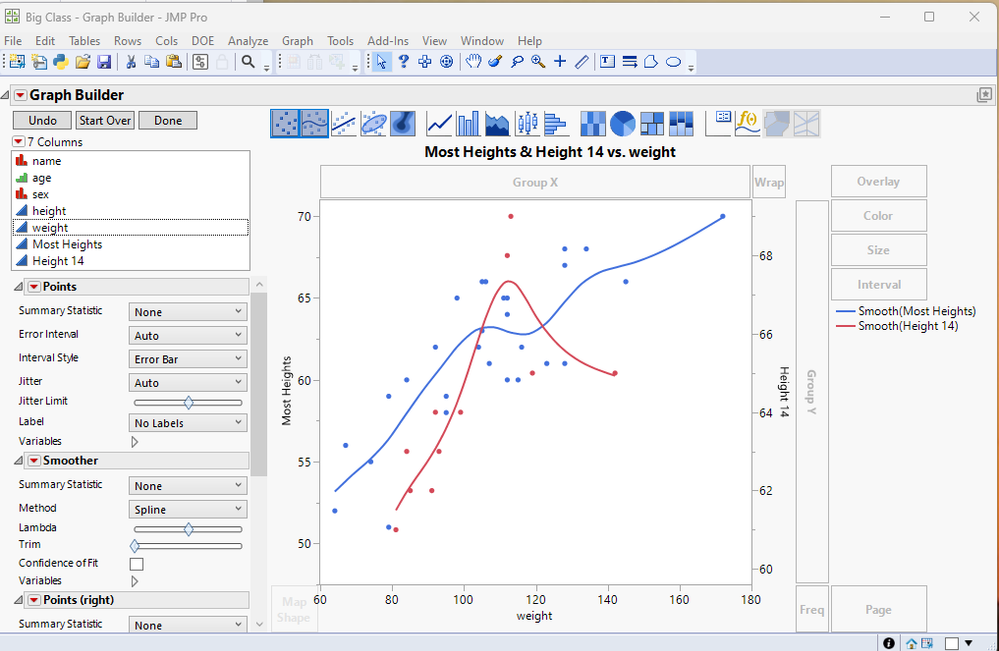The image size is (999, 651).
Task: Open the Graph Builder red triangle menu
Action: [x=20, y=95]
